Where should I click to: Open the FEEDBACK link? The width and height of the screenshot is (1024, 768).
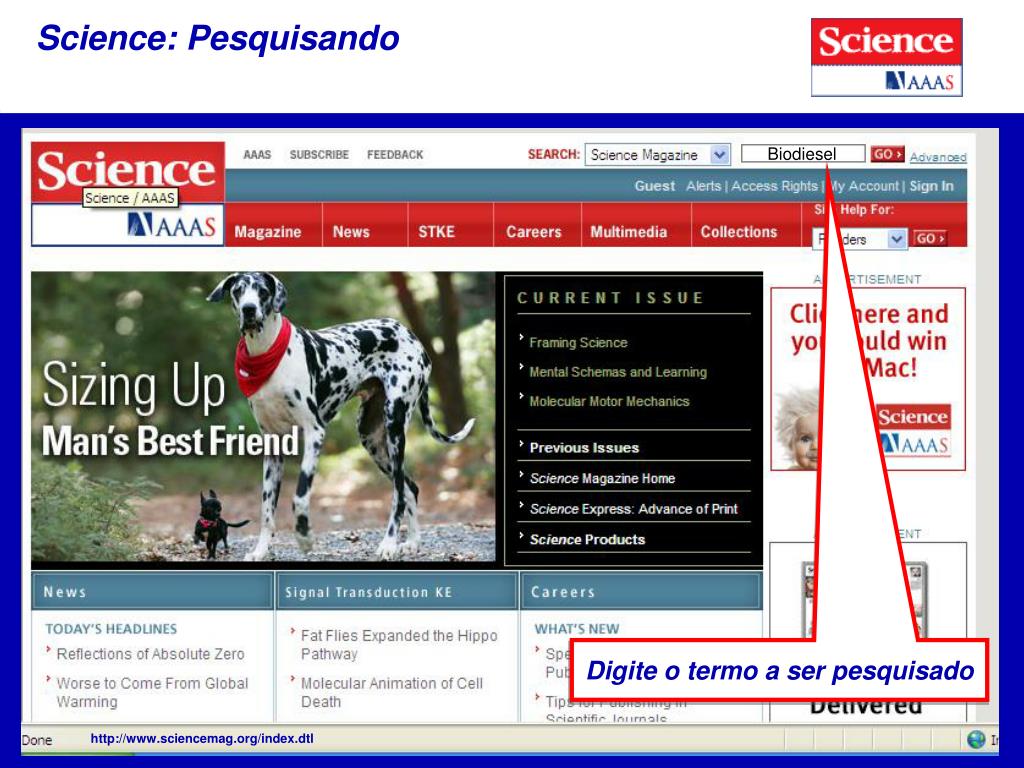(395, 155)
